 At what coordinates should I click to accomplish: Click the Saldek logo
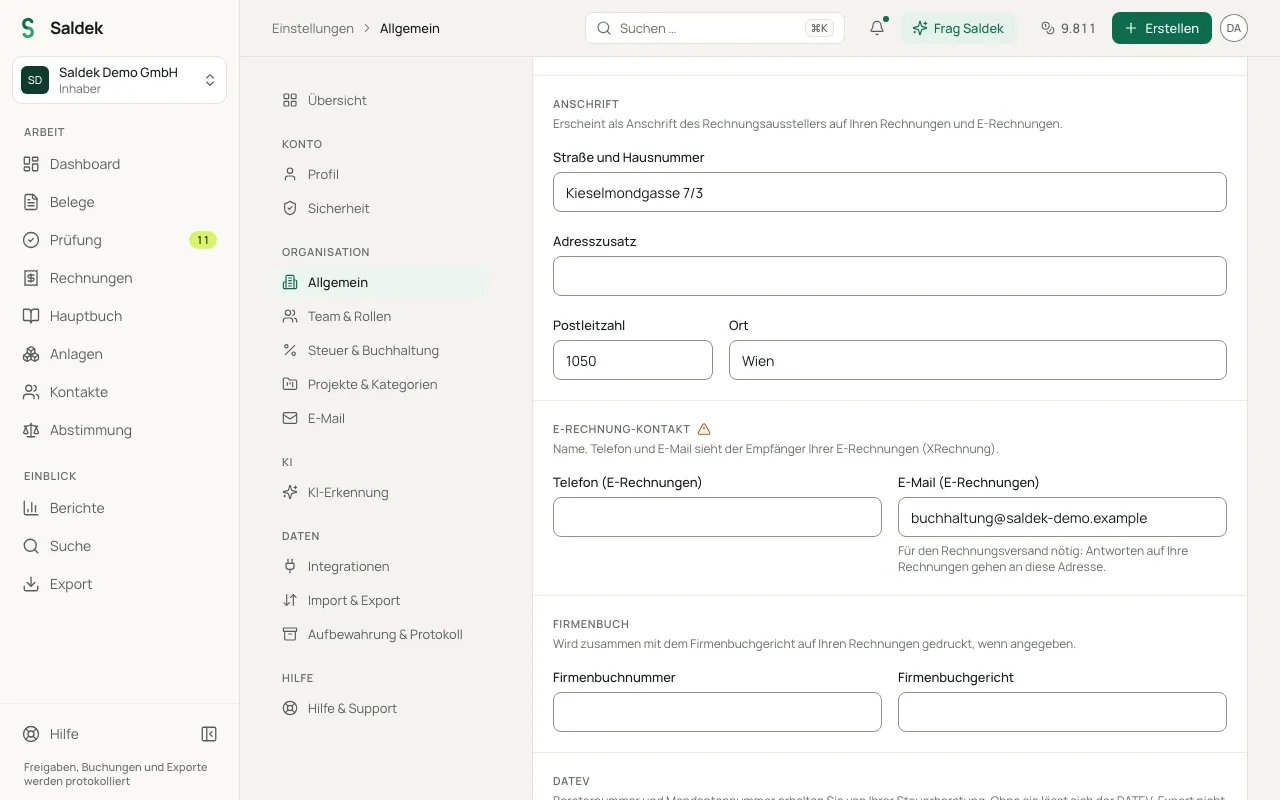coord(62,28)
